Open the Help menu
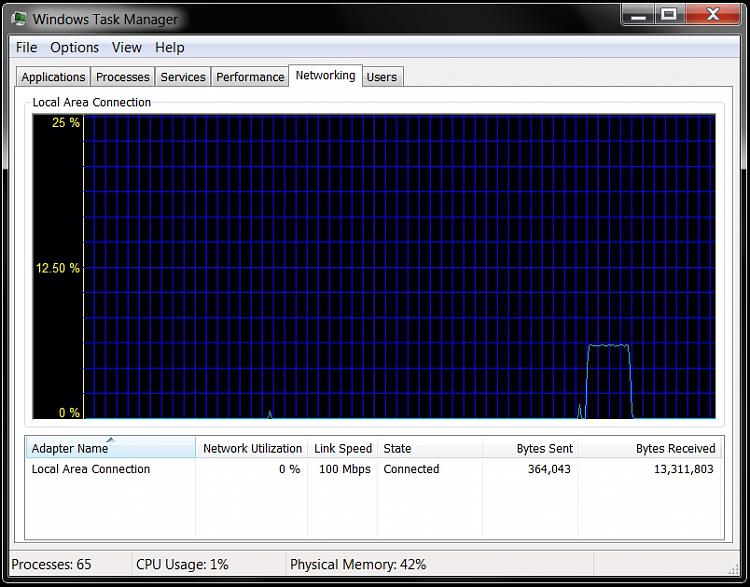The width and height of the screenshot is (750, 587). 169,47
